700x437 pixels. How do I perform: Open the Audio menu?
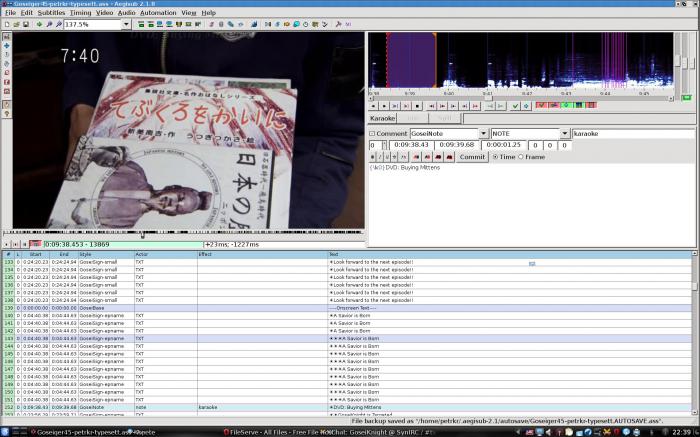(x=126, y=12)
